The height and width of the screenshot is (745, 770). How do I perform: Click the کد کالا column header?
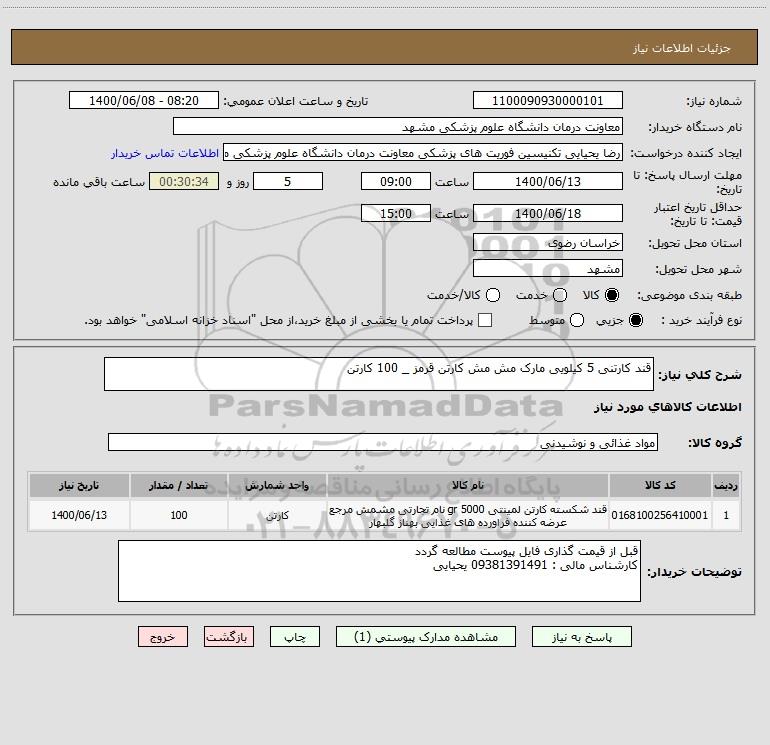click(x=660, y=485)
